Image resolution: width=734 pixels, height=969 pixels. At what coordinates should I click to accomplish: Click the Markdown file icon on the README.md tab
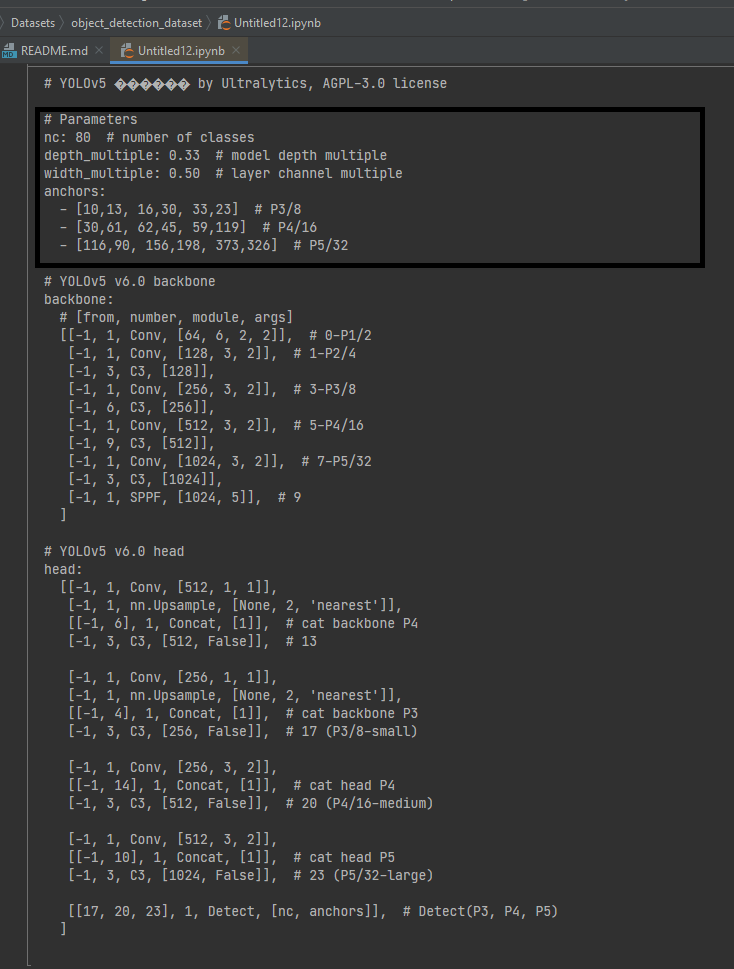point(9,50)
